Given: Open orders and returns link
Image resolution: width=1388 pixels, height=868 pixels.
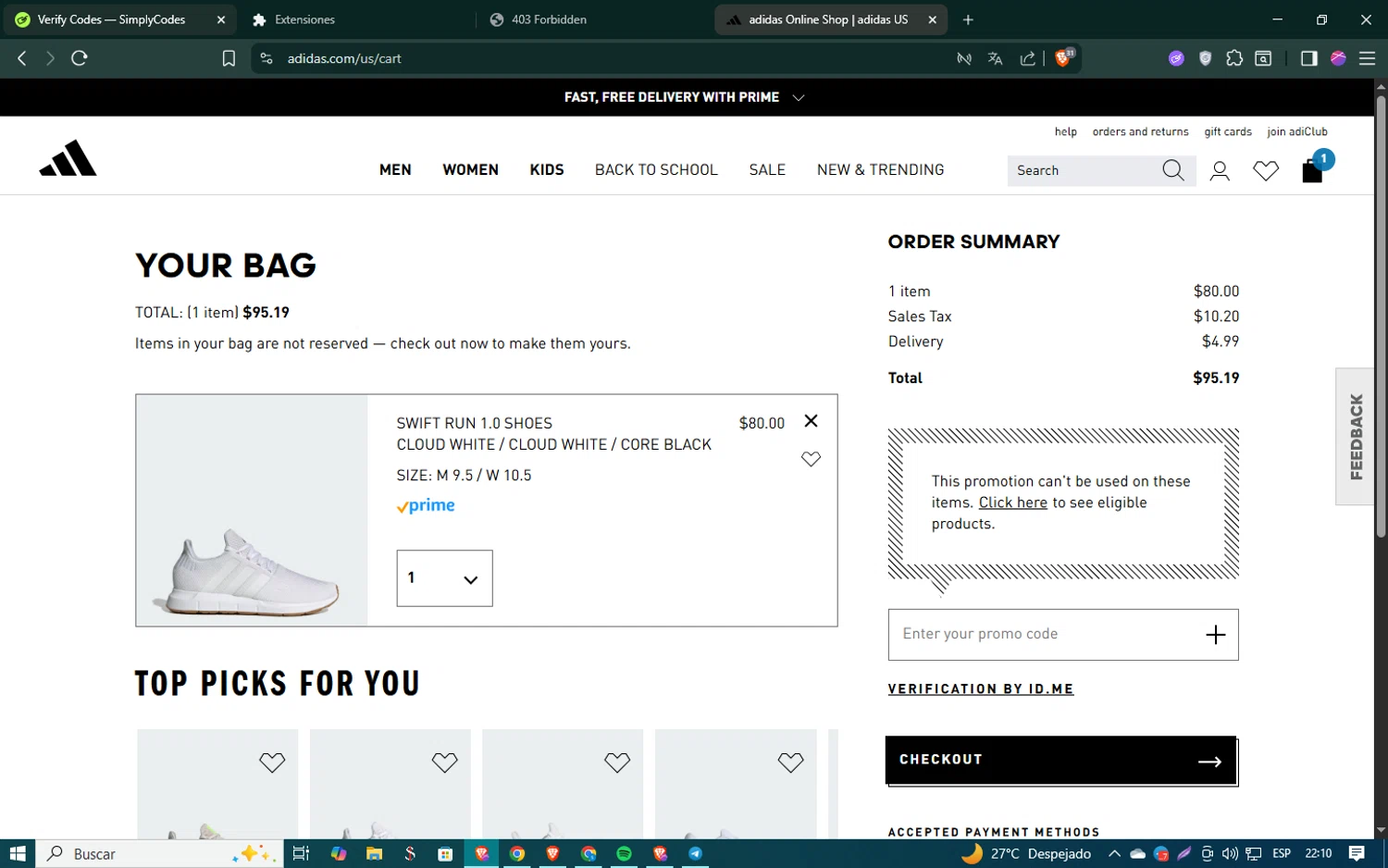Looking at the screenshot, I should 1140,131.
